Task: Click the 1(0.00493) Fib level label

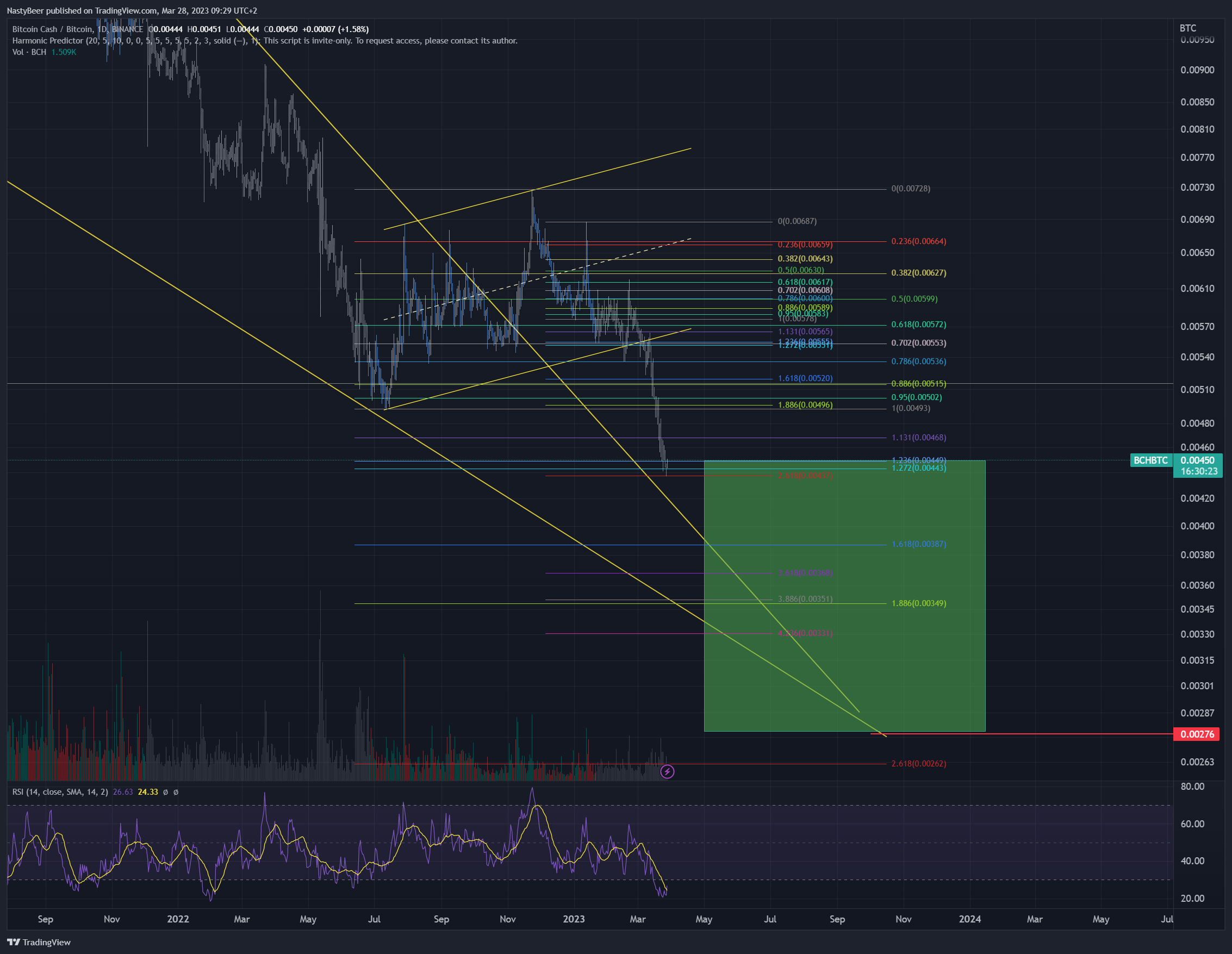Action: point(911,408)
